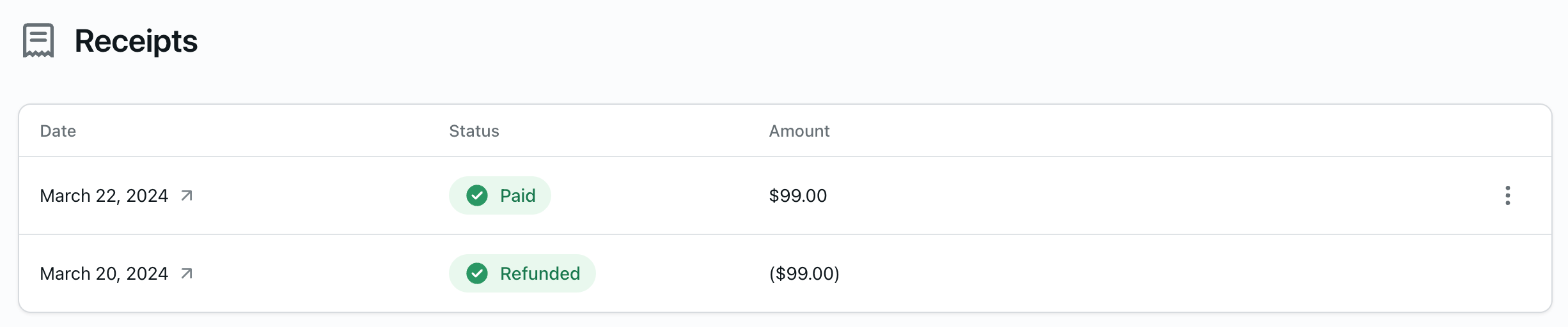Open the three-dot menu on the Paid row
The width and height of the screenshot is (1568, 327).
(1507, 195)
